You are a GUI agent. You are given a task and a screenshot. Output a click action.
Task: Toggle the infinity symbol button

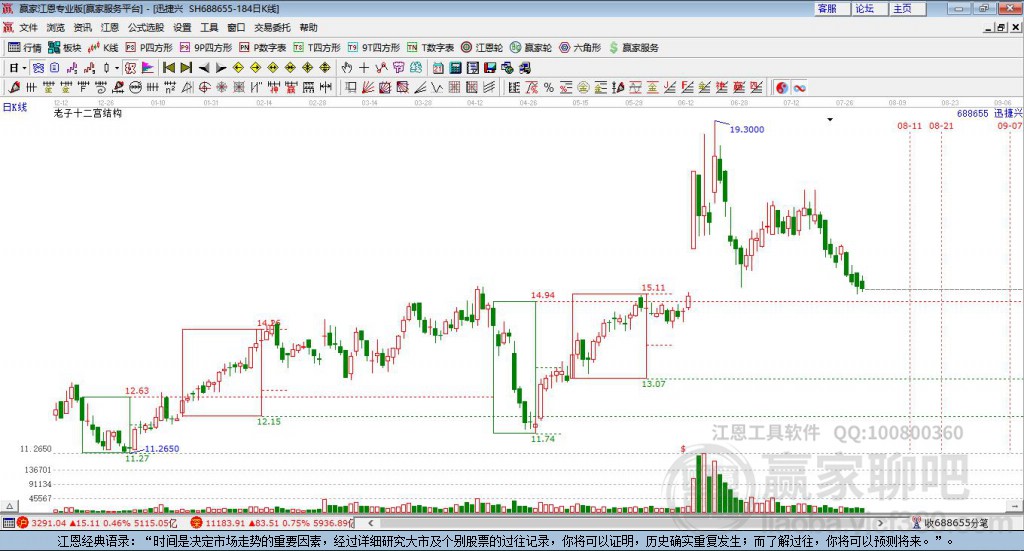pyautogui.click(x=799, y=87)
